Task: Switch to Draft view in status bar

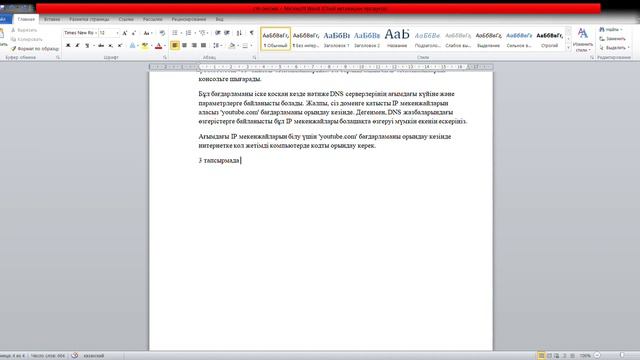Action: pyautogui.click(x=572, y=356)
